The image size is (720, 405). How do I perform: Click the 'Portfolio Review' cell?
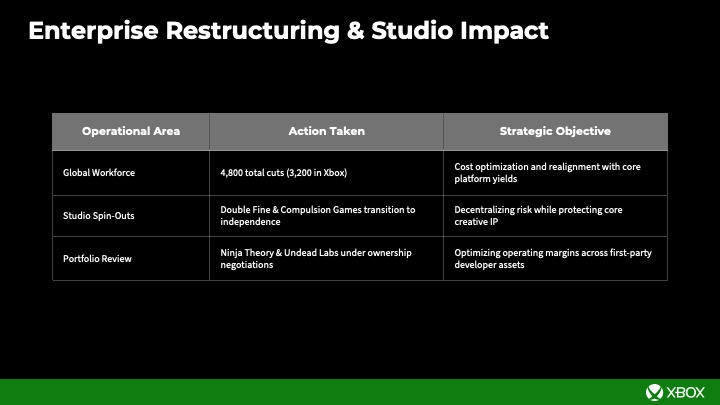[131, 259]
